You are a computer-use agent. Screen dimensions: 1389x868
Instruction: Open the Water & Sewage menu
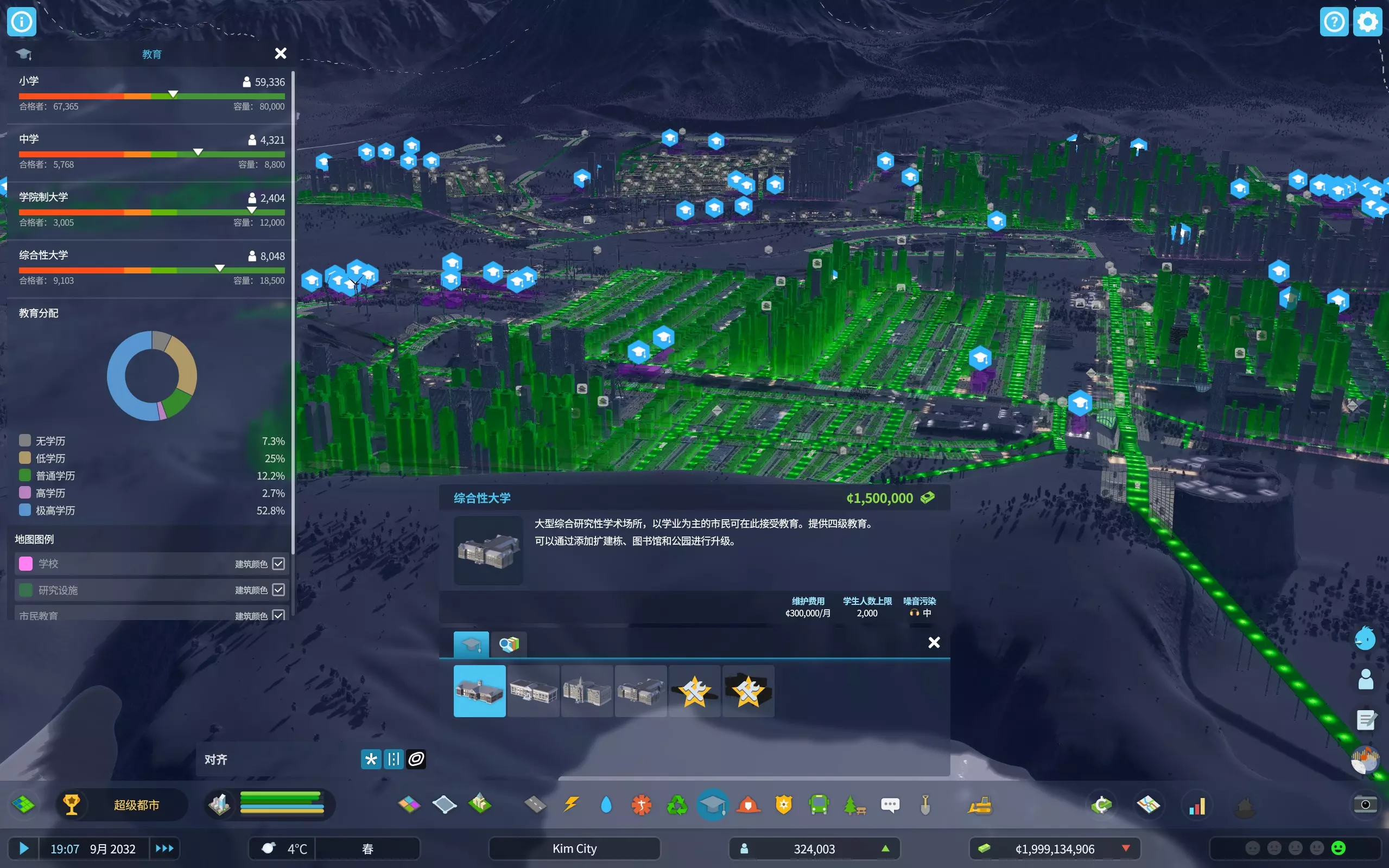click(606, 805)
